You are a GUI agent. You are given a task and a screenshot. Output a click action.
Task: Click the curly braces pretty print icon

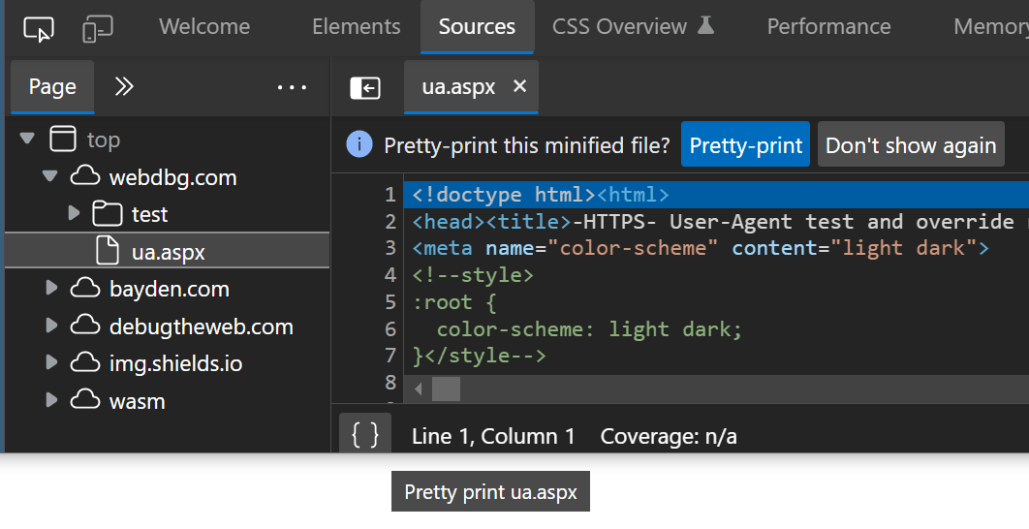[x=365, y=434]
